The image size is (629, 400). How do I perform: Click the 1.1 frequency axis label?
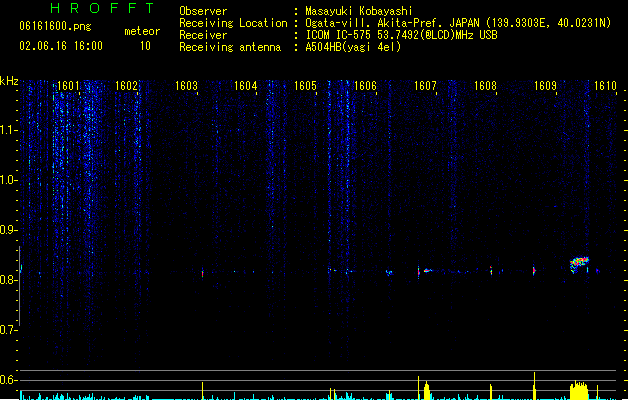pyautogui.click(x=8, y=130)
